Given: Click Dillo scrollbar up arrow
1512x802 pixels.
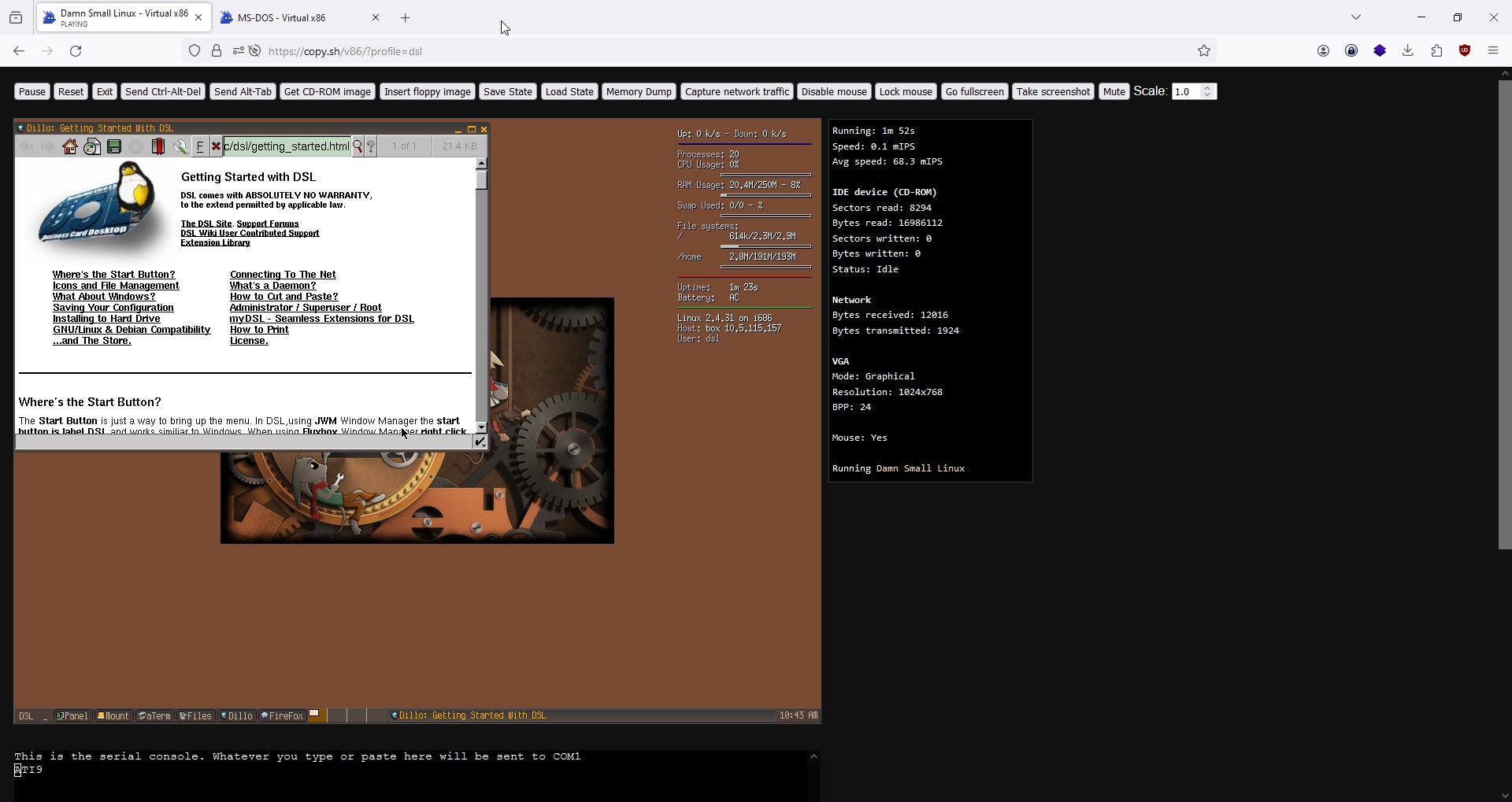Looking at the screenshot, I should pyautogui.click(x=481, y=164).
